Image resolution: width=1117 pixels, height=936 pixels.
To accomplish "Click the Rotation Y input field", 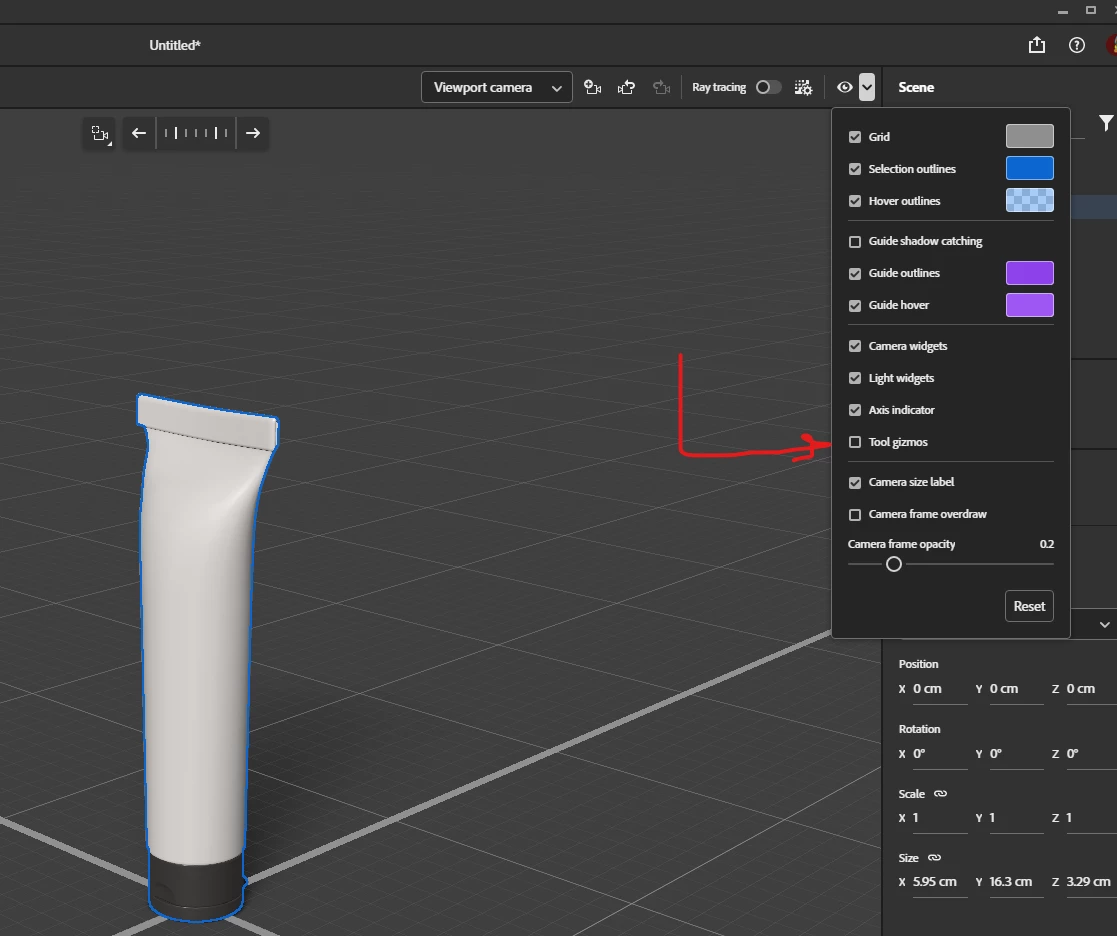I will click(1016, 754).
